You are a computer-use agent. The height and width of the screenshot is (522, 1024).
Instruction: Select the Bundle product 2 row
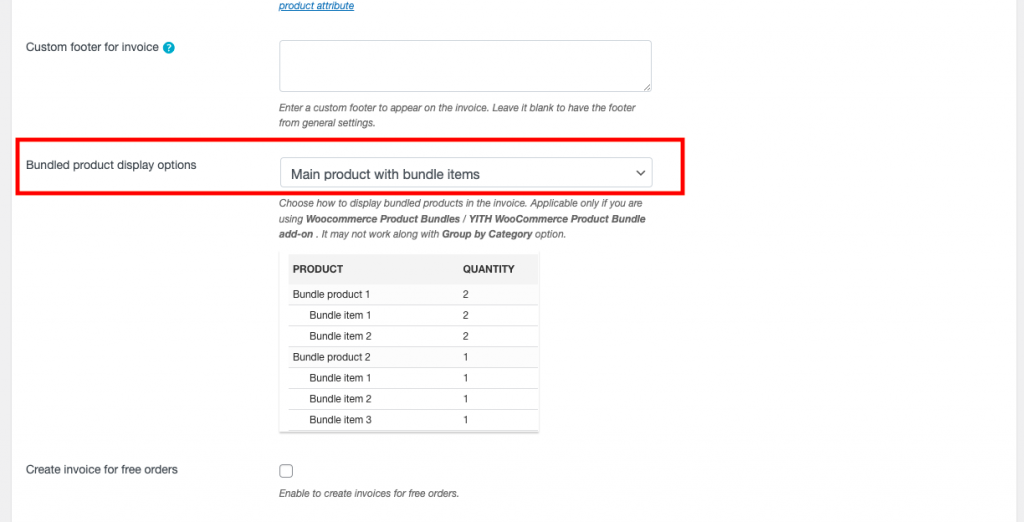point(413,357)
